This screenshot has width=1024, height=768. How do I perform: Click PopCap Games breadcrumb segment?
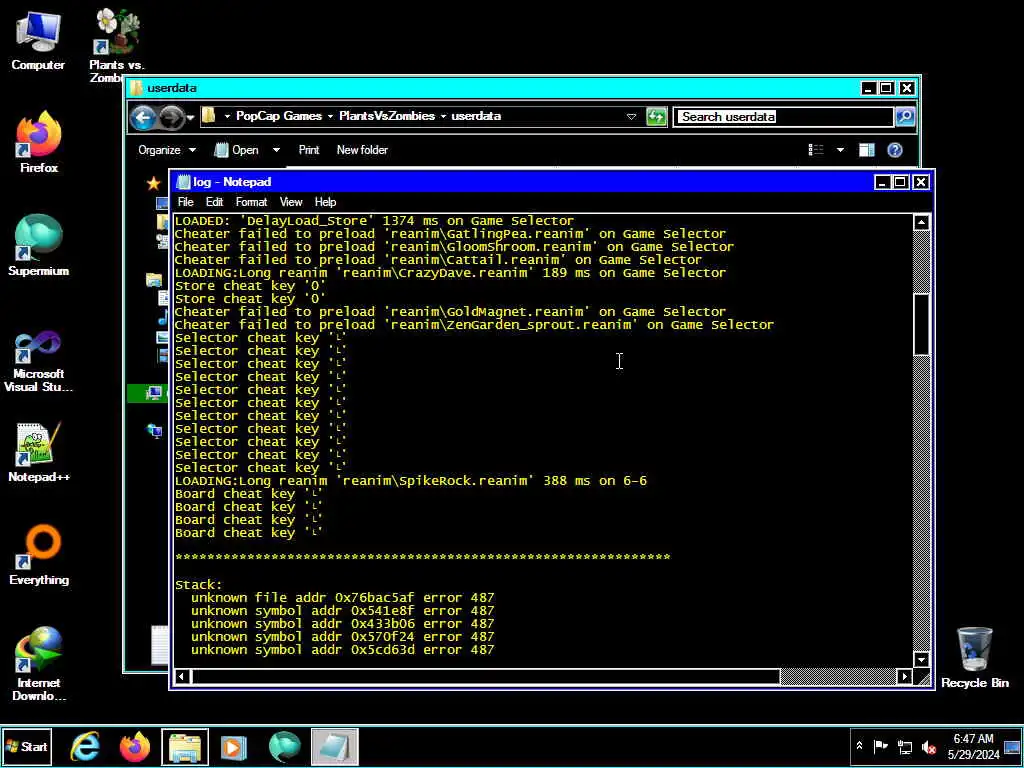(279, 116)
